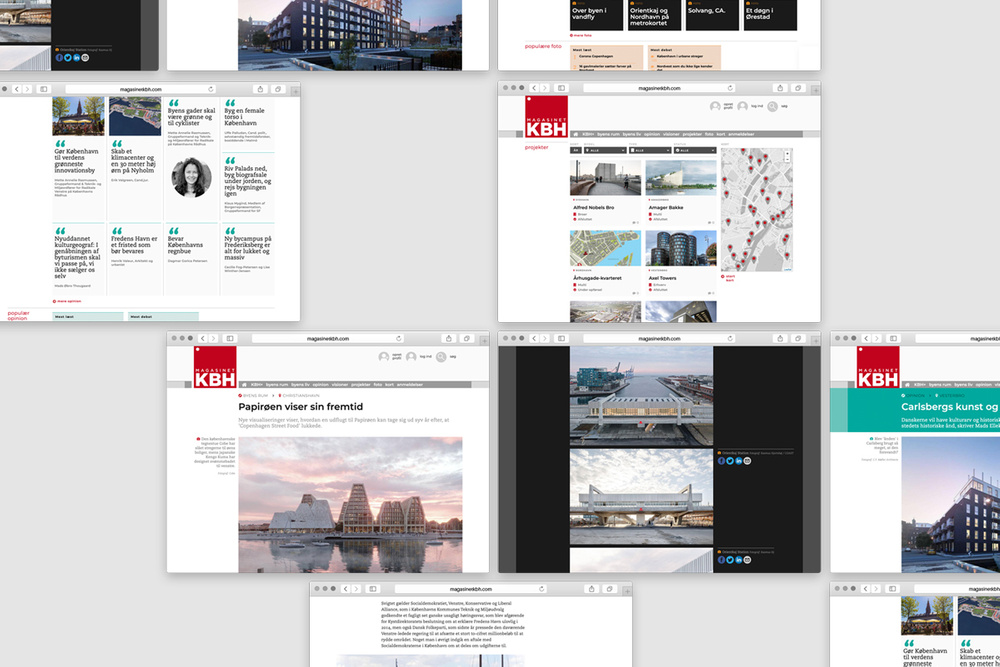The height and width of the screenshot is (667, 1000).
Task: Click the search icon in the Papirøen article window
Action: click(441, 357)
